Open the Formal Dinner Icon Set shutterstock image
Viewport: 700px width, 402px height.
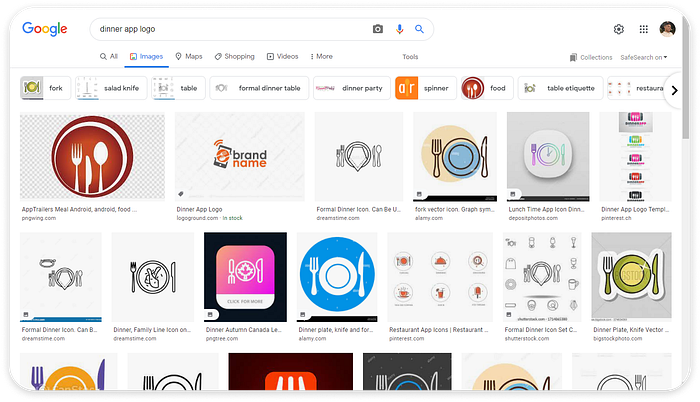(542, 277)
